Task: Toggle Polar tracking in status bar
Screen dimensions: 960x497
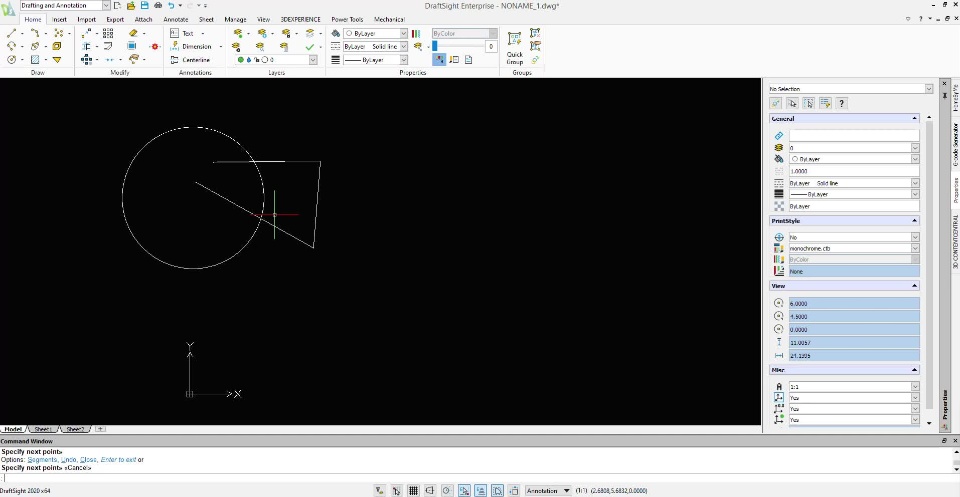Action: coord(447,490)
